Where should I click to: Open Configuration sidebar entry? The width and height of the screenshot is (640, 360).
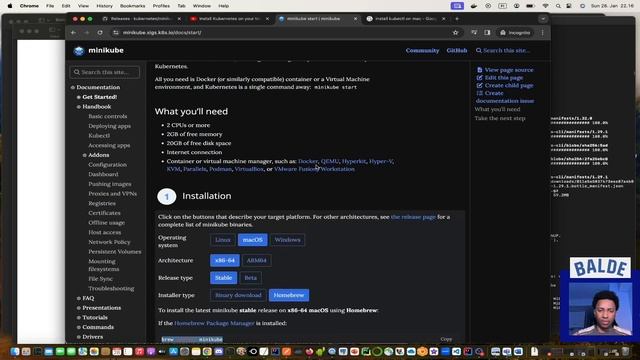point(107,164)
